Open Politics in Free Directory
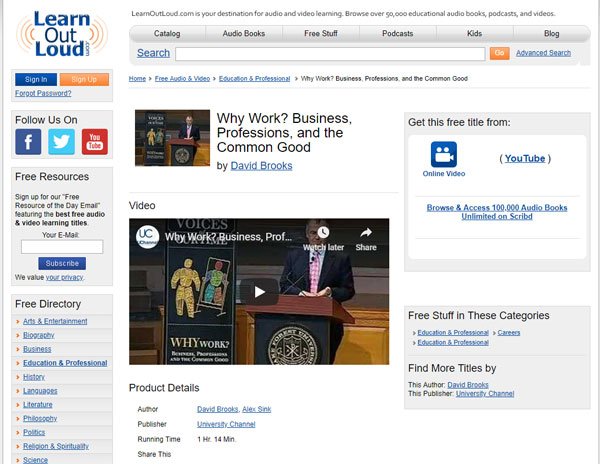Screen dimensions: 600x464 [34, 432]
